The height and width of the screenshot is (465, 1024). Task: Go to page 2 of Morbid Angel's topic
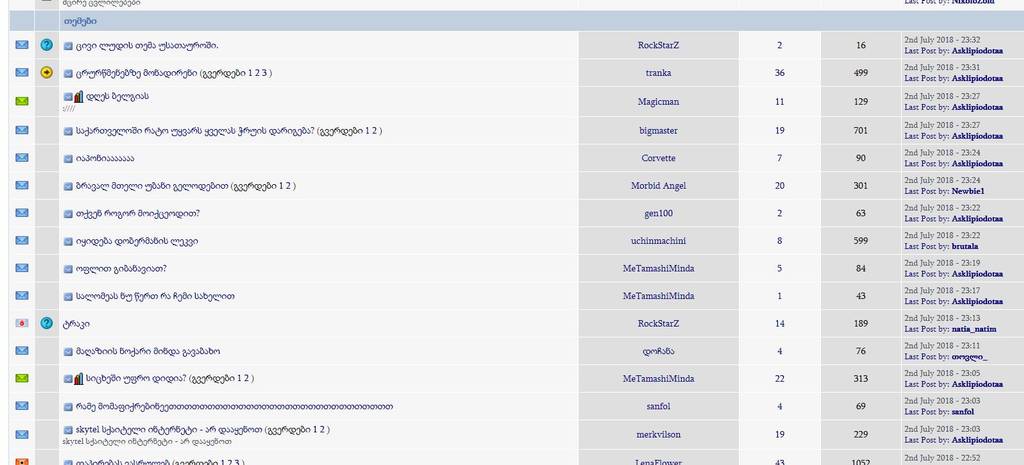tap(288, 186)
